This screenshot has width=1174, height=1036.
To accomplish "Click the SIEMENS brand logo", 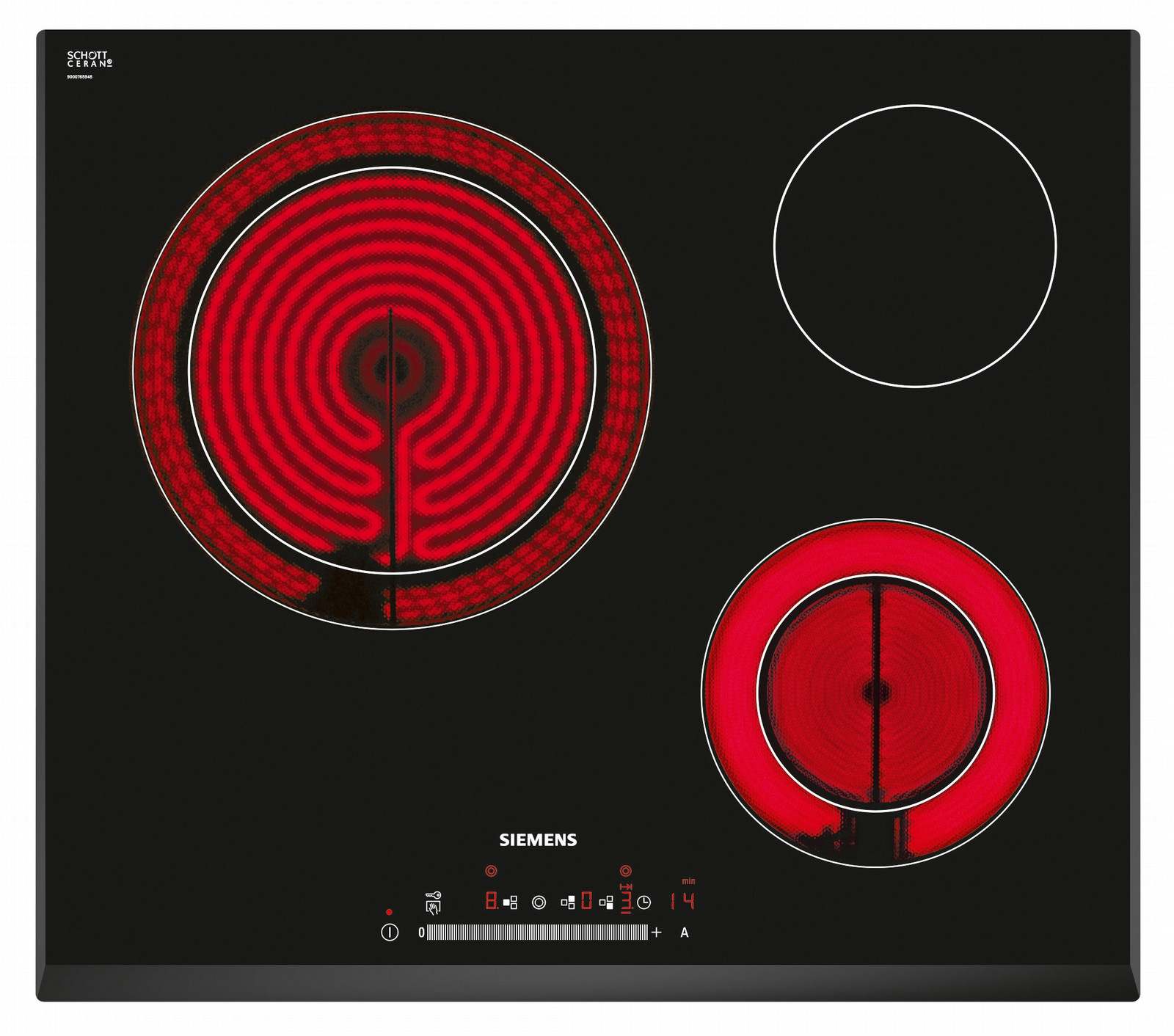I will point(538,840).
